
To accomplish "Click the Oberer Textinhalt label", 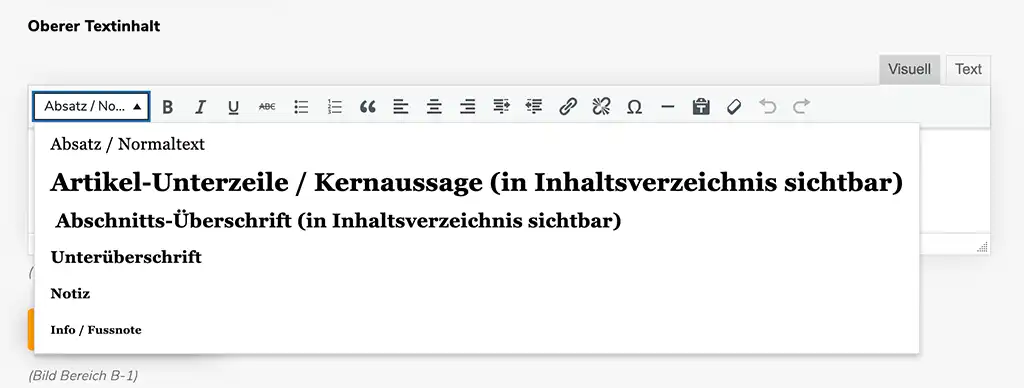I will pyautogui.click(x=94, y=26).
